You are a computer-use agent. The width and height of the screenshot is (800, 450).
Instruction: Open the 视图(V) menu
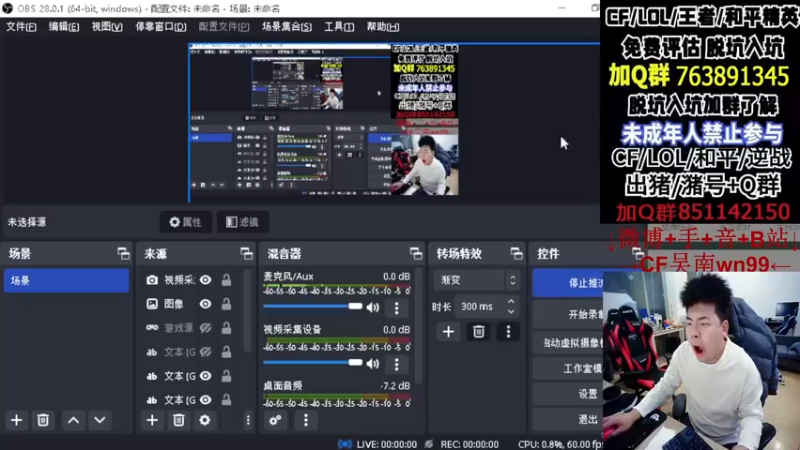(107, 27)
